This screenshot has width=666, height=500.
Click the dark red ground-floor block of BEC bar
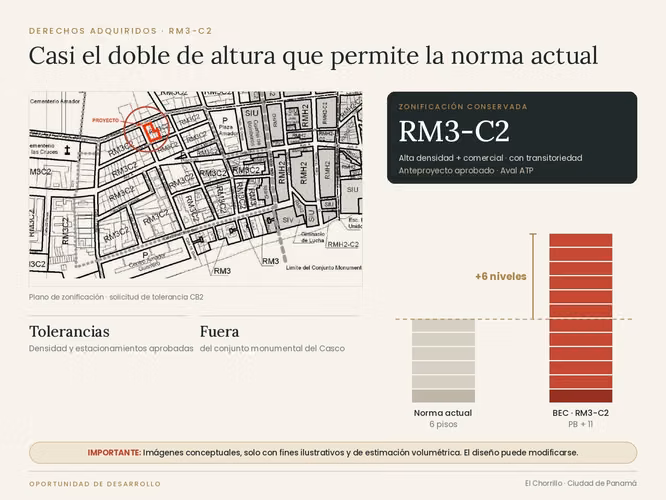[581, 396]
